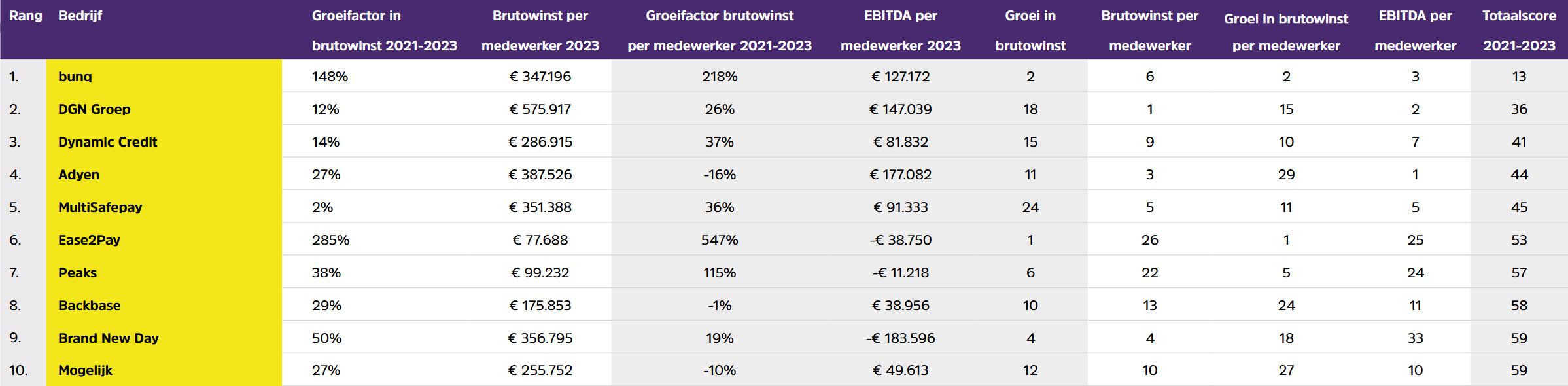Click the Ease2Pay company name
The height and width of the screenshot is (386, 1568).
click(90, 240)
